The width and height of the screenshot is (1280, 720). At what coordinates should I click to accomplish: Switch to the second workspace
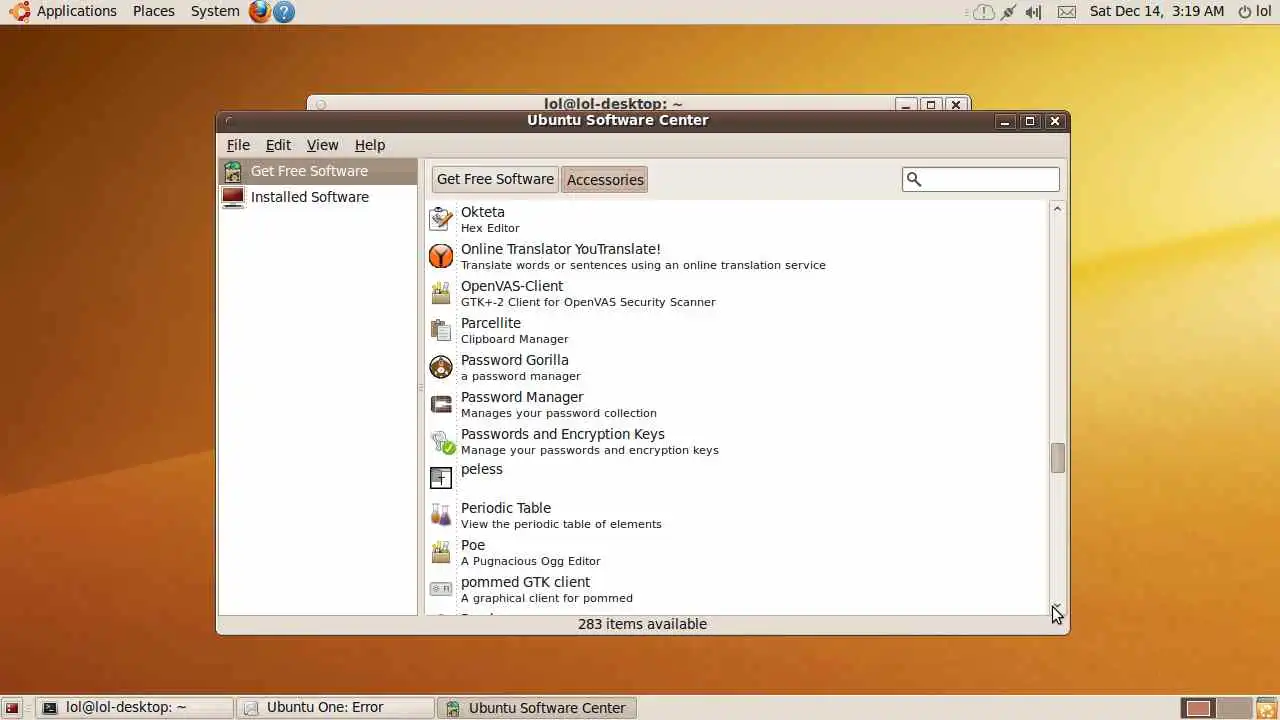click(x=1236, y=708)
